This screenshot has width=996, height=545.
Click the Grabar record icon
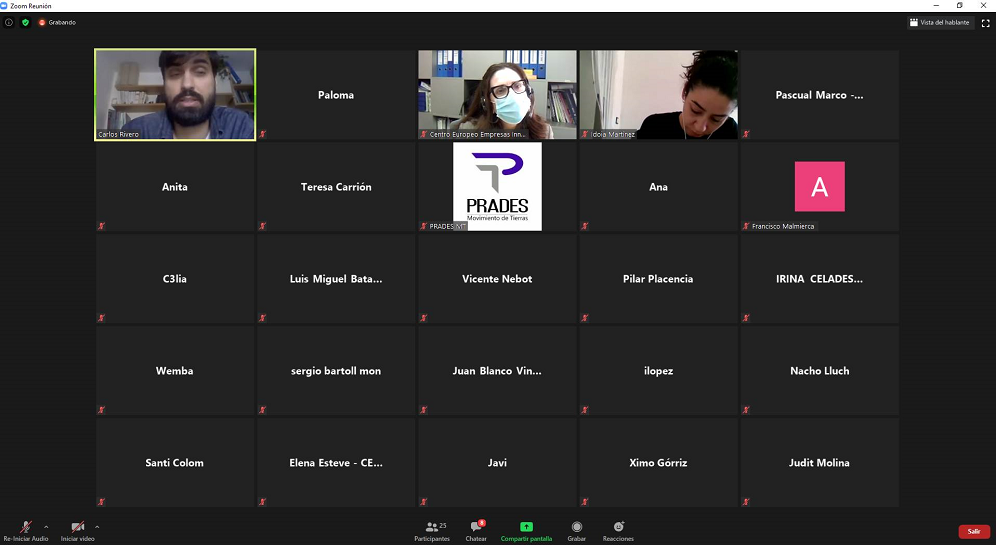pos(577,527)
